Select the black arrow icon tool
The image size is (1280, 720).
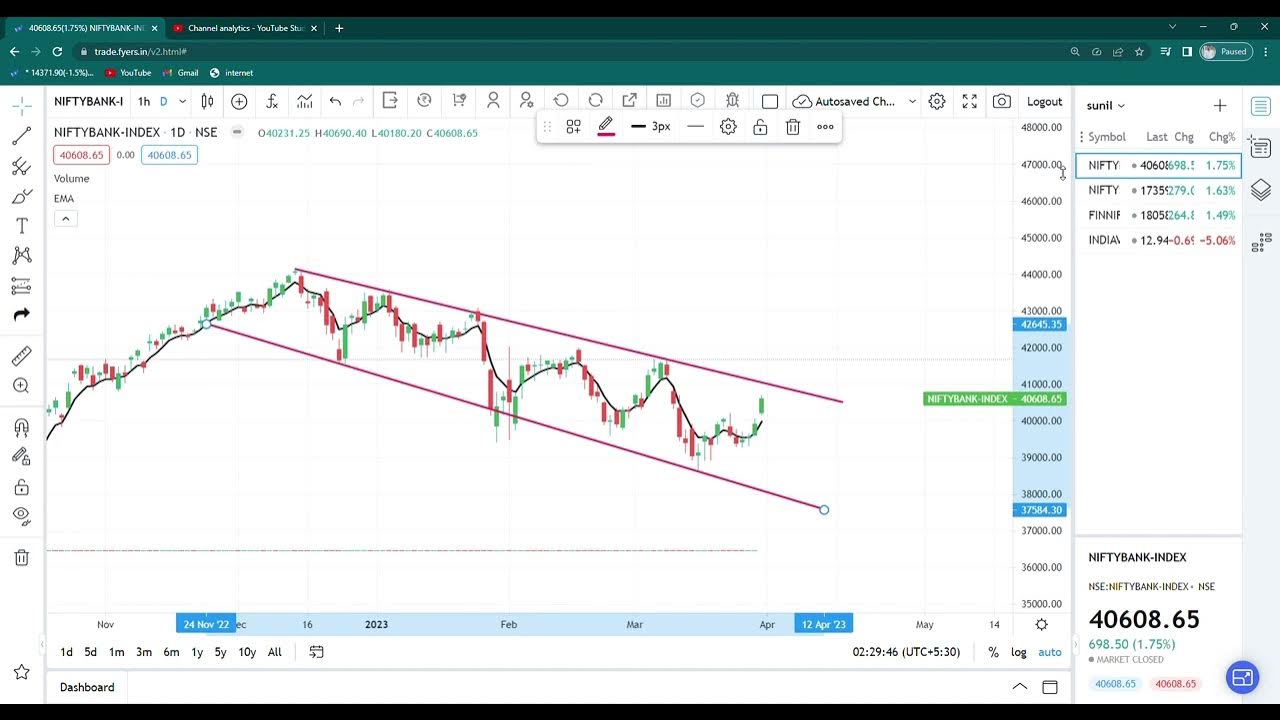[x=21, y=315]
